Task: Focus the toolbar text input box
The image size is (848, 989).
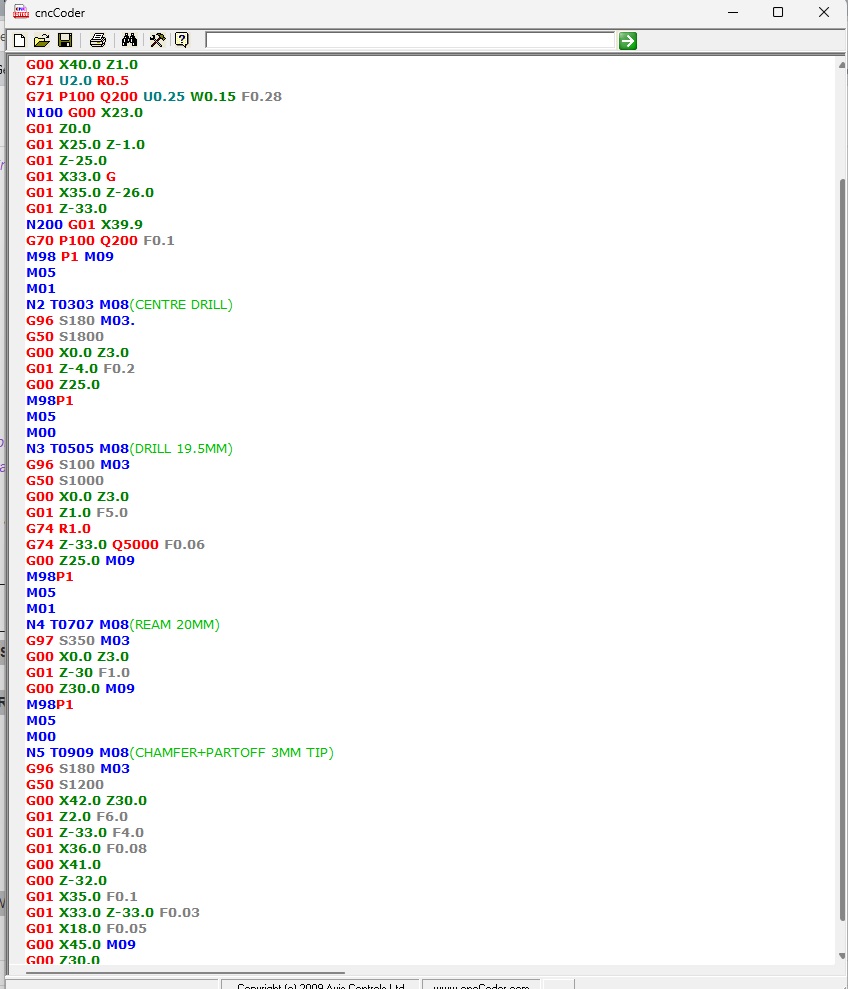Action: coord(409,40)
